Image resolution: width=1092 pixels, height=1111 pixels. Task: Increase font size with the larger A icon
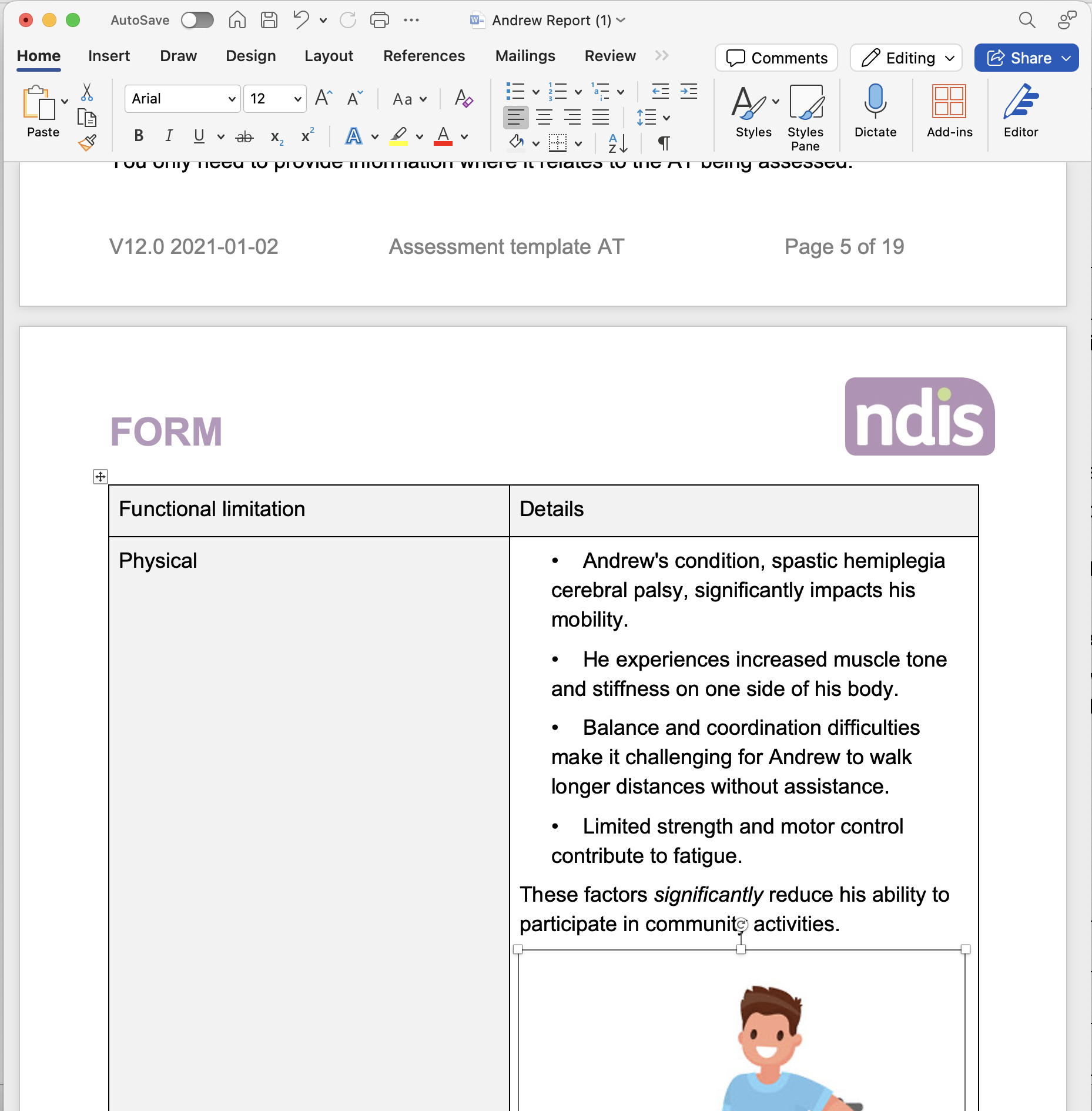[x=324, y=98]
